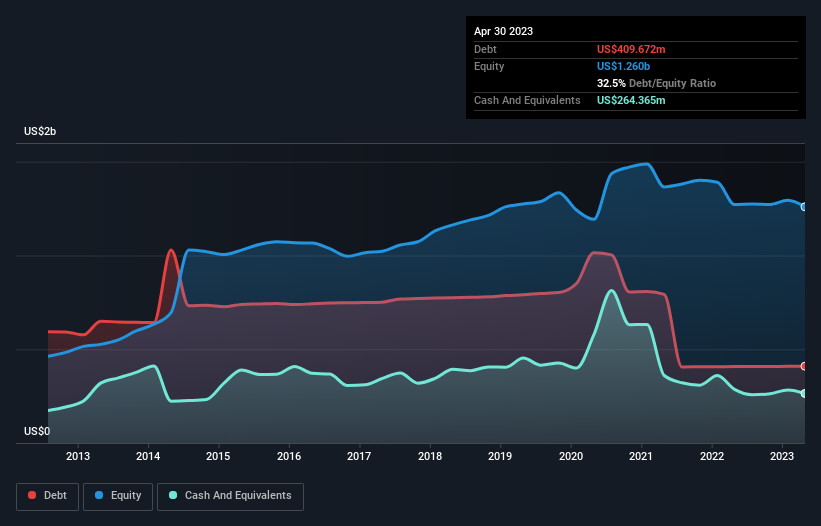This screenshot has height=526, width=821.
Task: Click the red Debt legend dot
Action: coord(32,495)
